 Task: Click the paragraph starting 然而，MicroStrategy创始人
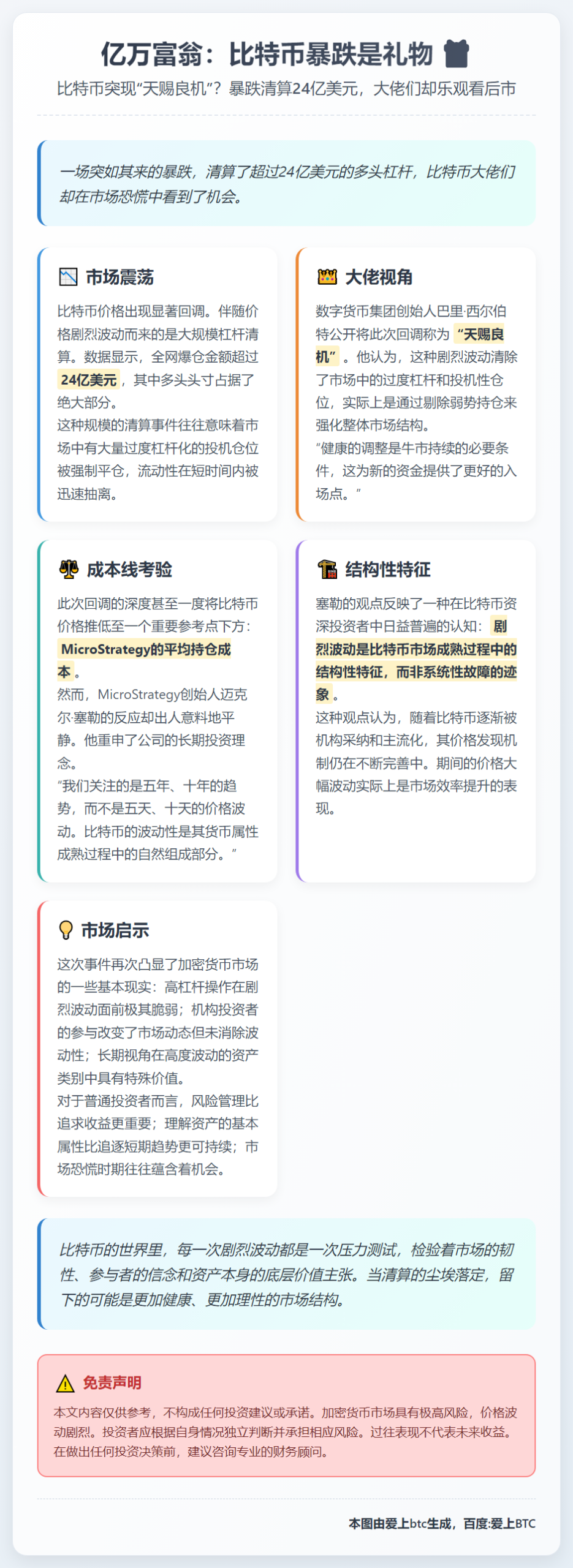153,729
